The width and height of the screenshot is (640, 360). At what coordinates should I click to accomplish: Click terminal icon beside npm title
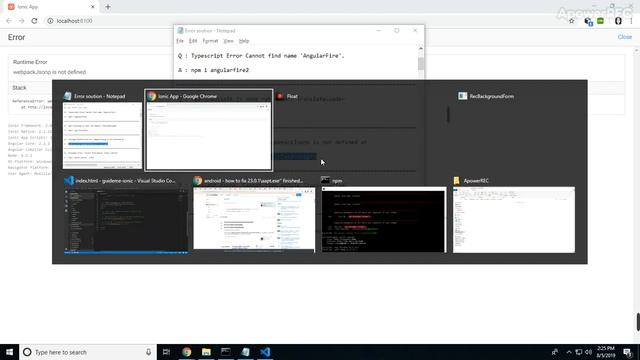[x=325, y=180]
